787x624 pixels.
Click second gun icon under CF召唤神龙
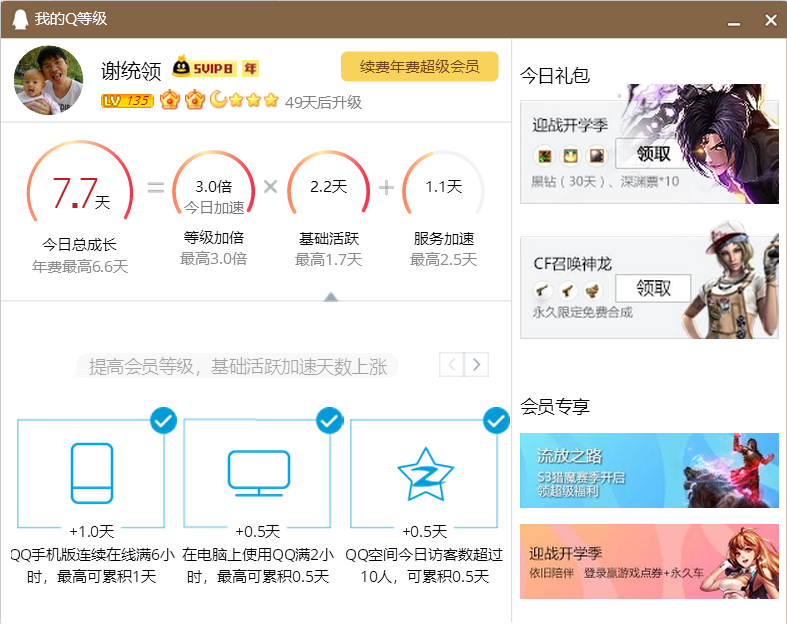pos(567,290)
